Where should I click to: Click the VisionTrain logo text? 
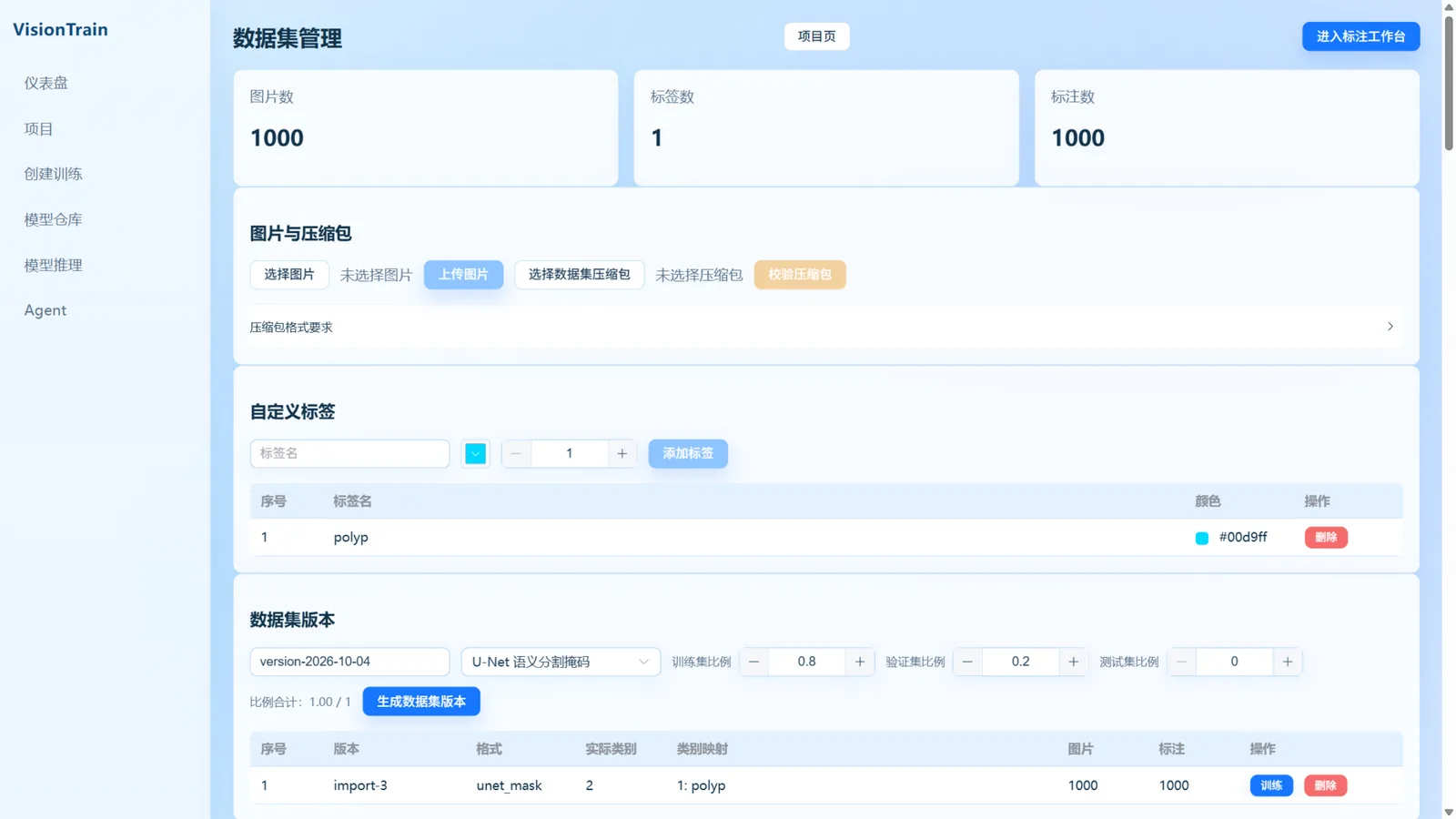tap(60, 29)
